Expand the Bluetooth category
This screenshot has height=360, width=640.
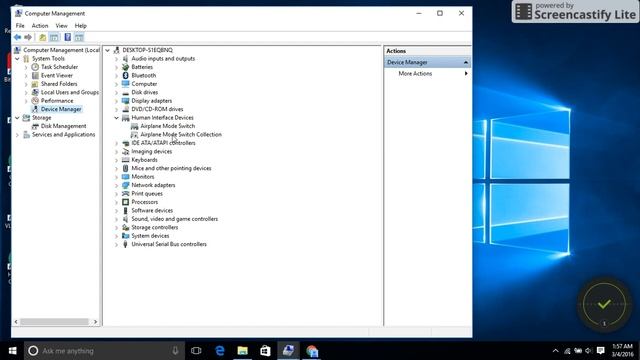click(x=116, y=76)
